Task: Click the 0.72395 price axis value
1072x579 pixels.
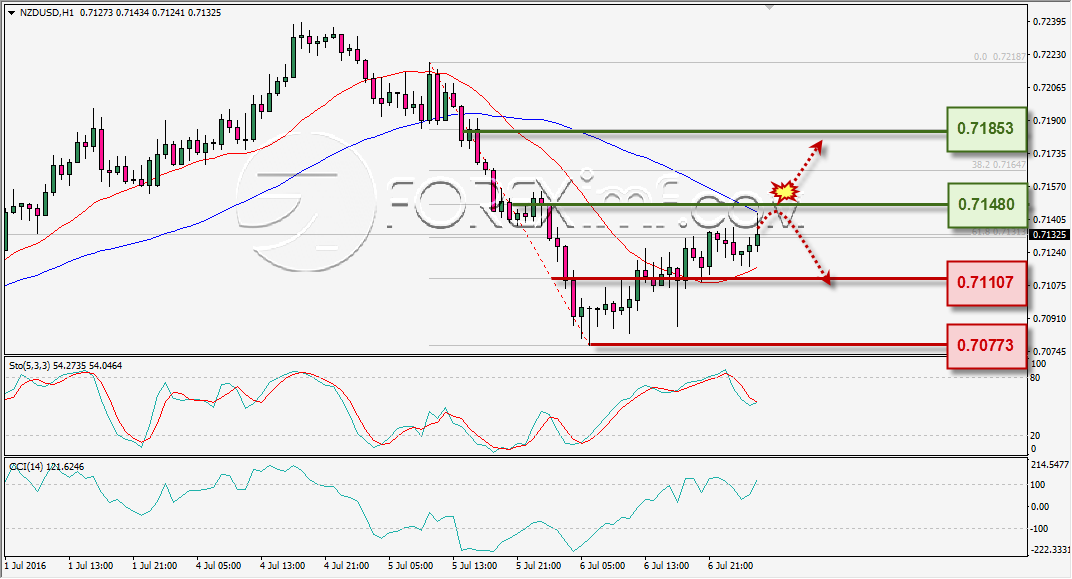Action: pos(1049,21)
